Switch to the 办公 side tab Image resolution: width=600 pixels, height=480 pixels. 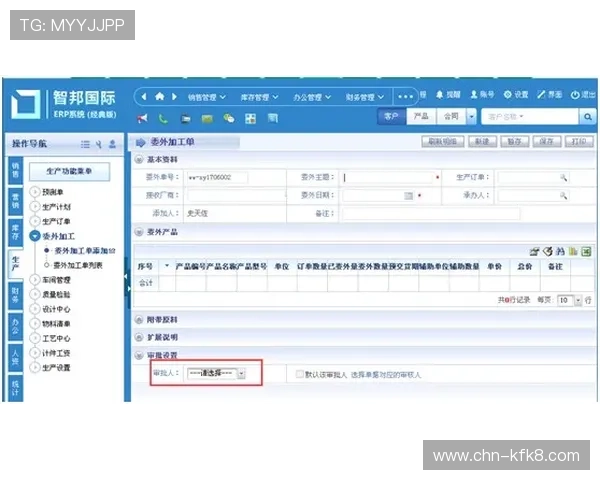point(15,327)
